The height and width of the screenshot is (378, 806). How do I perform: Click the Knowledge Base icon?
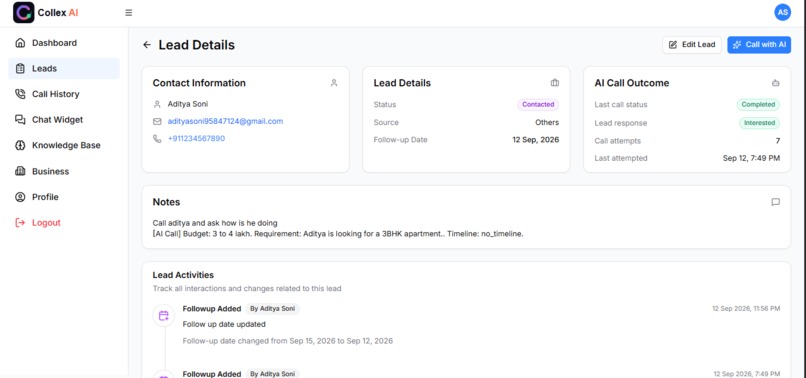click(x=20, y=146)
